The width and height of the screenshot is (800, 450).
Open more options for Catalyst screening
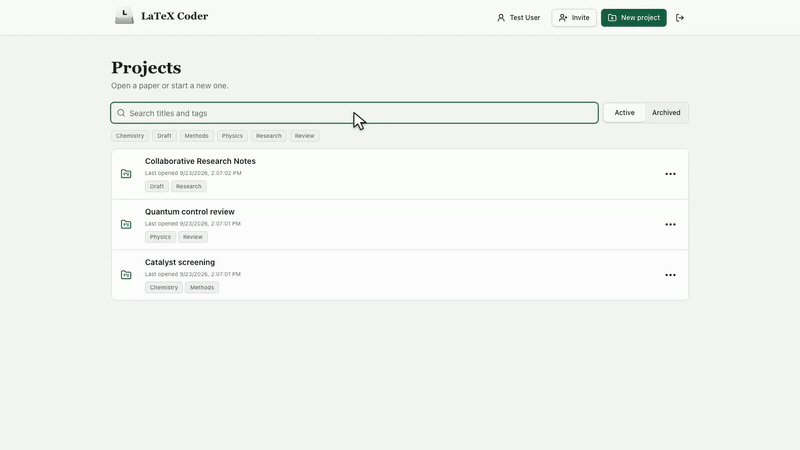point(670,275)
